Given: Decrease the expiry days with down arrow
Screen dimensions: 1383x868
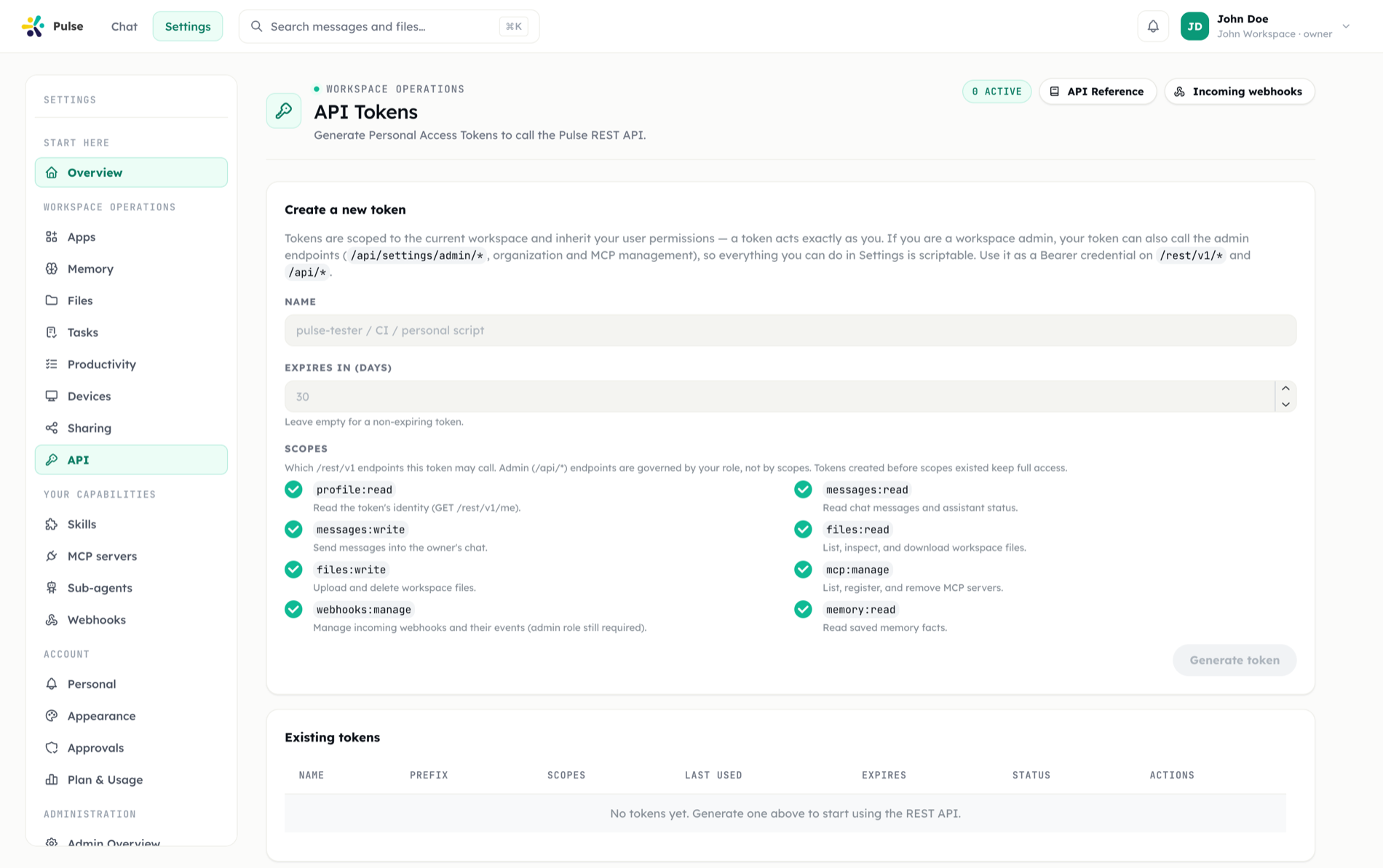Looking at the screenshot, I should coord(1285,405).
